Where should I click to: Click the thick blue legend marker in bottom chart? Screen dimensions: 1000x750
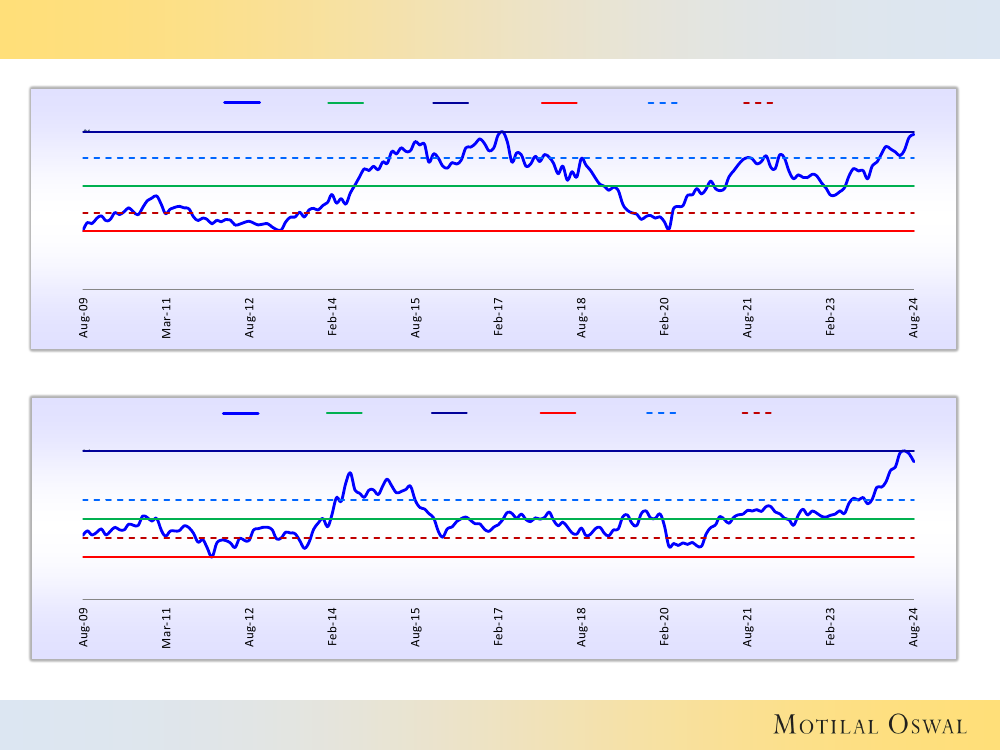(241, 412)
